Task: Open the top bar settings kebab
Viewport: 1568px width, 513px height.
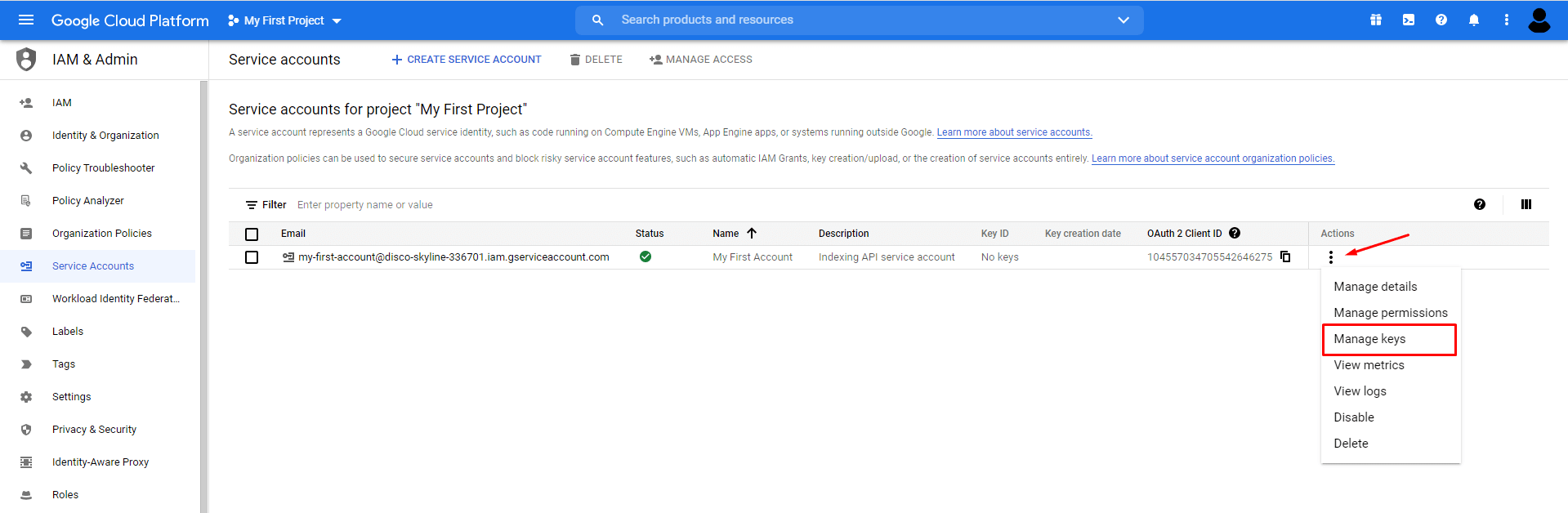Action: [x=1507, y=20]
